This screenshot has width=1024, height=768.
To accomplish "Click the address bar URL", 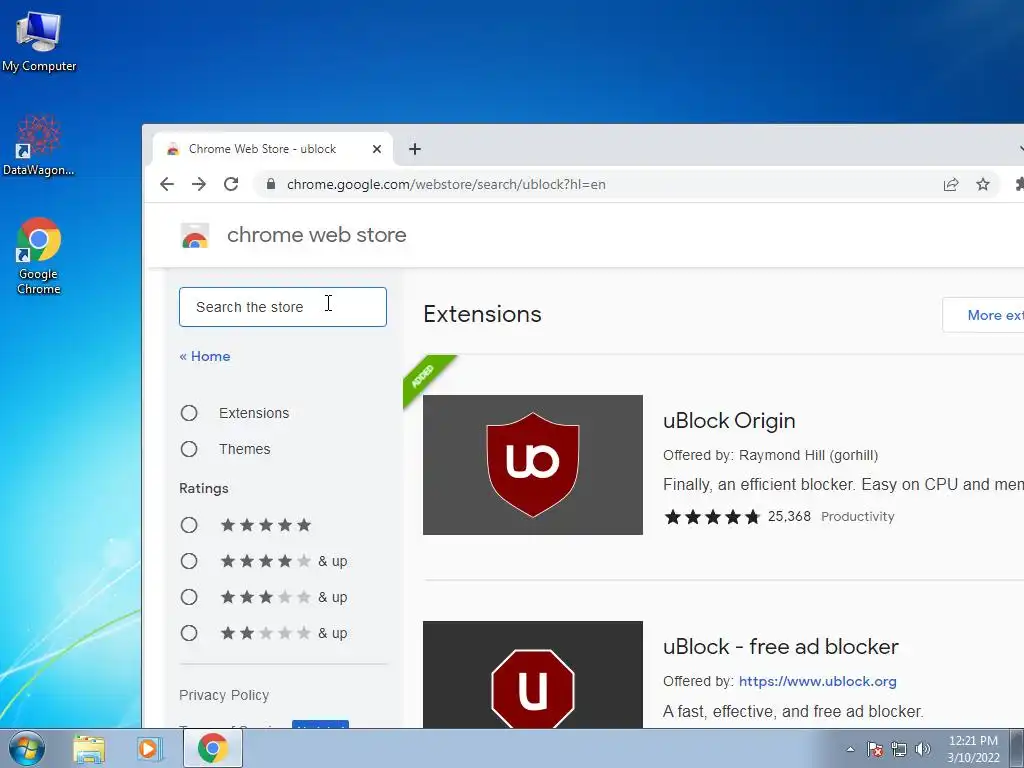I will tap(446, 184).
